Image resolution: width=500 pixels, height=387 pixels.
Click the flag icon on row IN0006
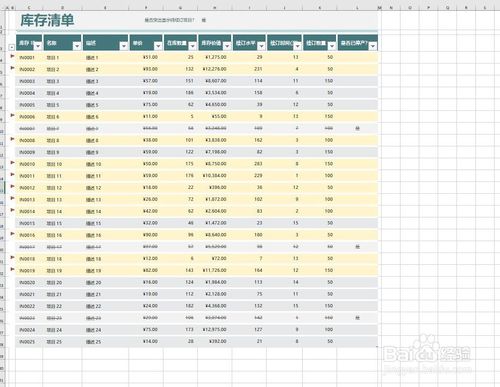tap(12, 115)
